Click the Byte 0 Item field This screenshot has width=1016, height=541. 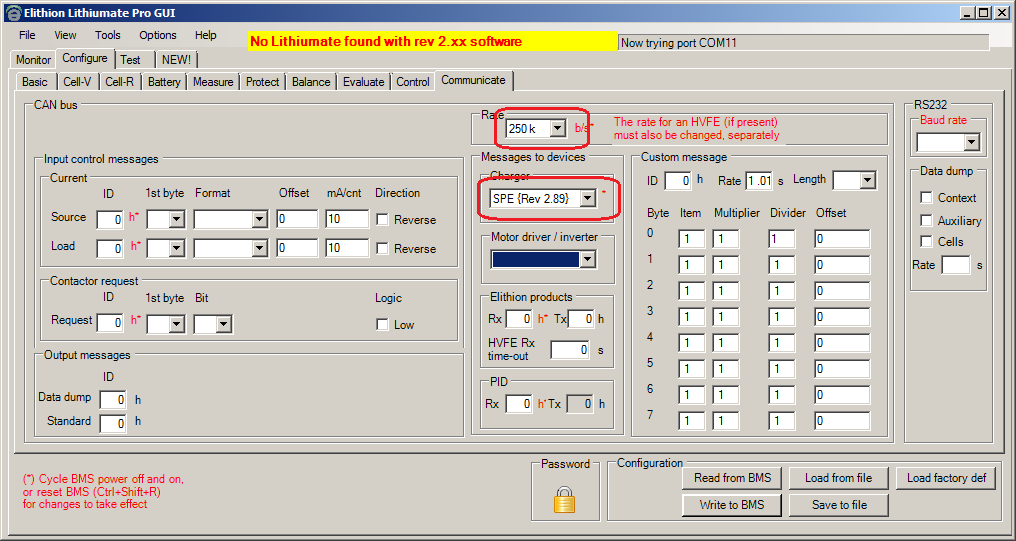point(691,239)
